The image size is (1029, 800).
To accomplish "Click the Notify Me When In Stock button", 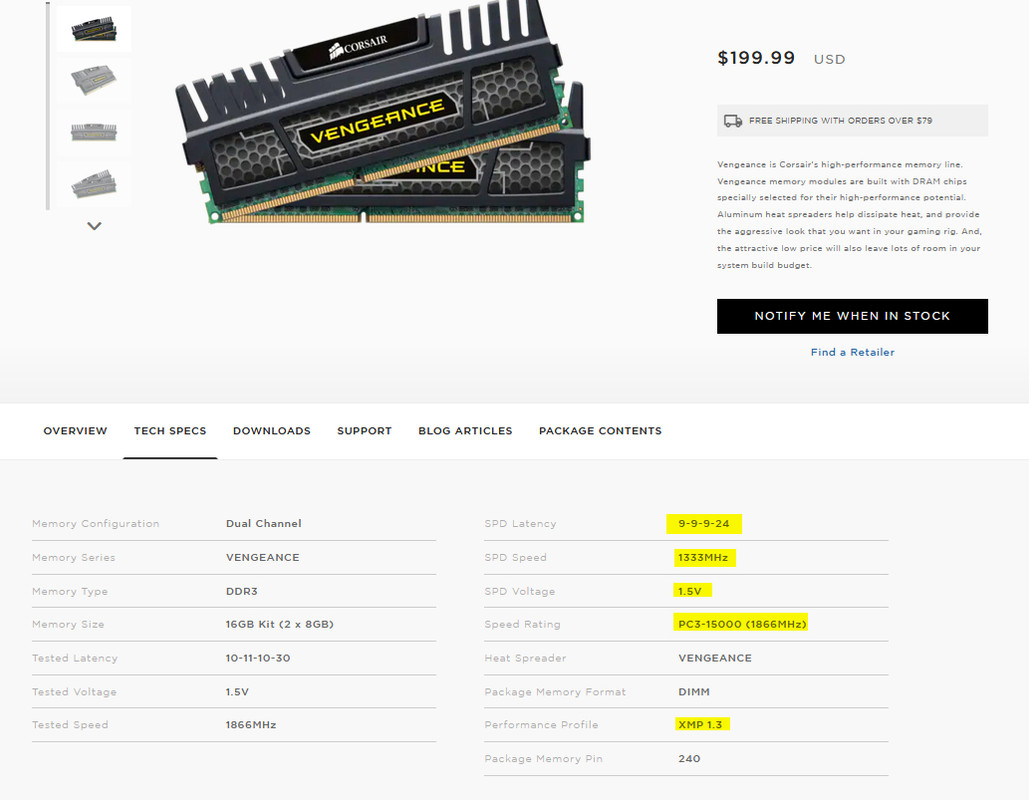I will tap(852, 316).
